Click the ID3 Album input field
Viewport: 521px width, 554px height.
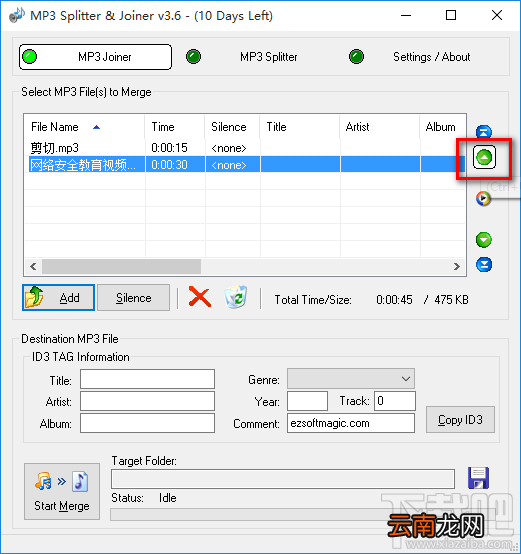147,423
